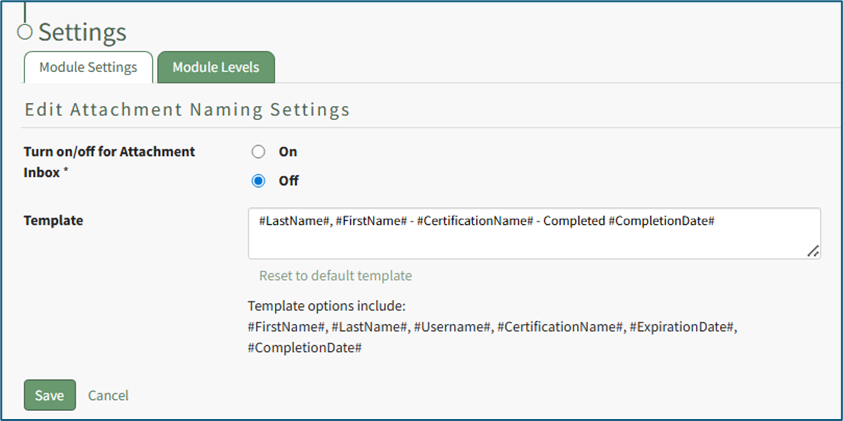Click the "On" label text
843x421 pixels.
click(288, 152)
